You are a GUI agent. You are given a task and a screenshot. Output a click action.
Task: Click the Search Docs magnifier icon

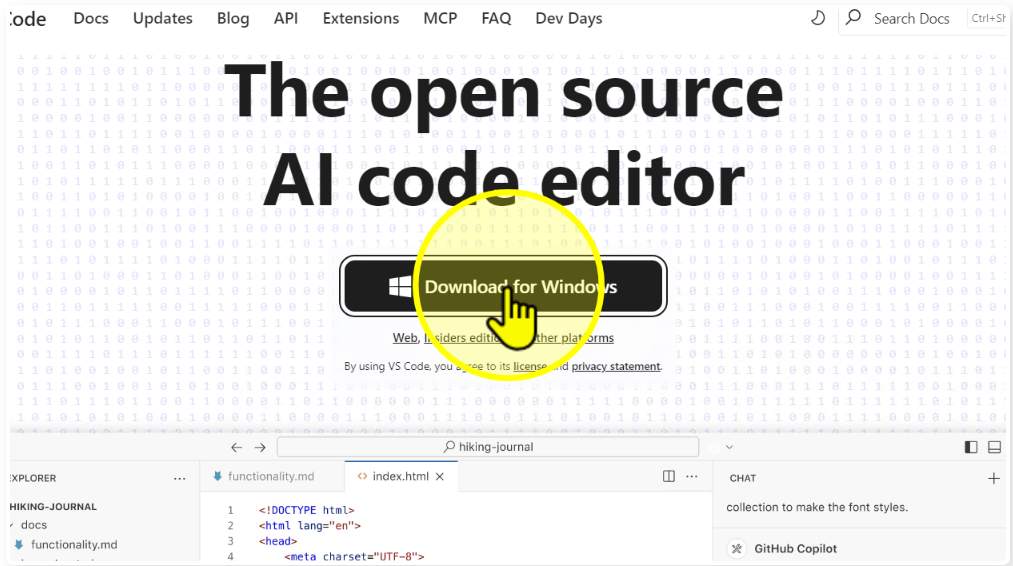tap(853, 18)
